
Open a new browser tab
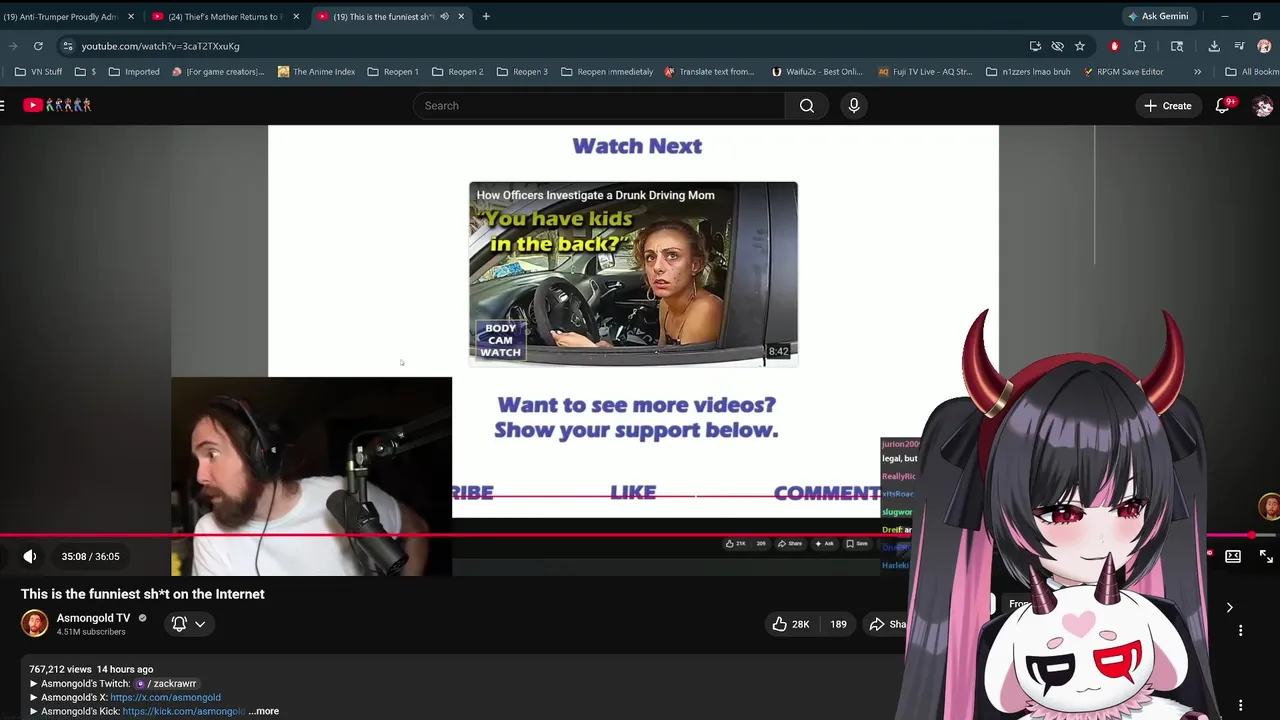pos(486,16)
